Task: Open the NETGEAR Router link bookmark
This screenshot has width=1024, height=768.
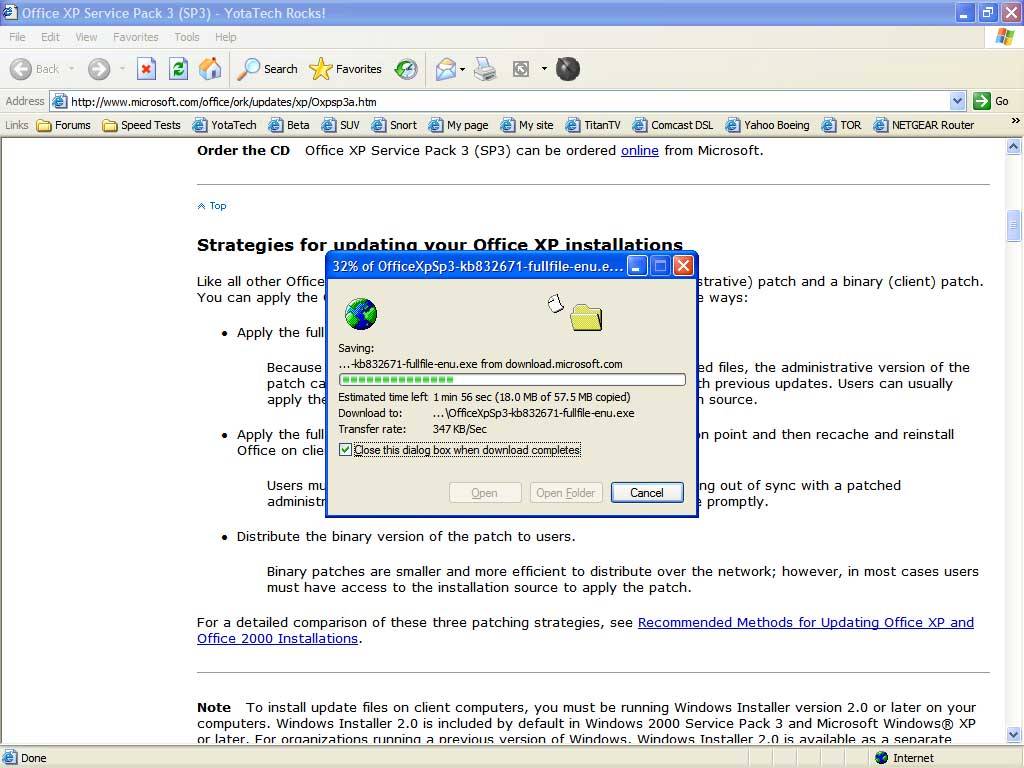Action: [924, 125]
